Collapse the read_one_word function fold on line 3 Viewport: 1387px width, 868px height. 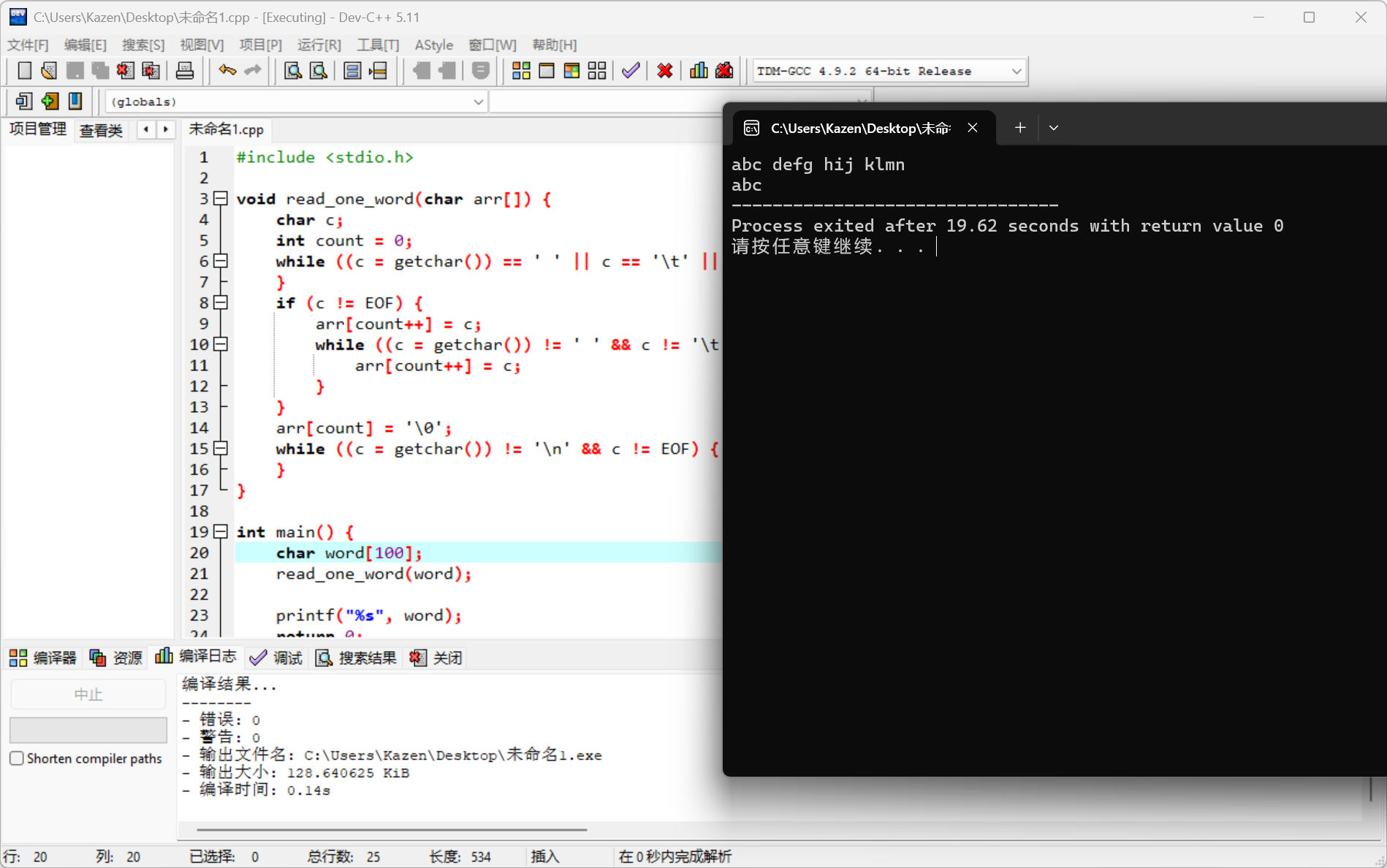tap(221, 199)
